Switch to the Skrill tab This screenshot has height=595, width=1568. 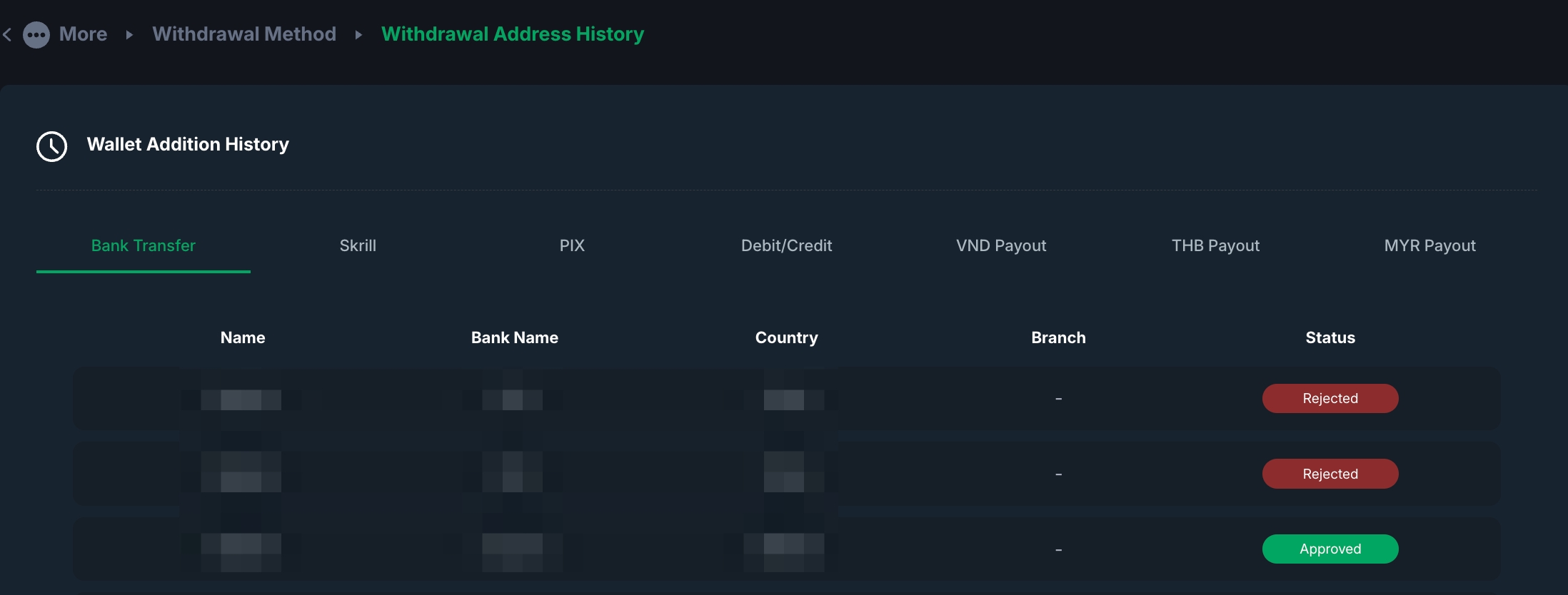[358, 245]
